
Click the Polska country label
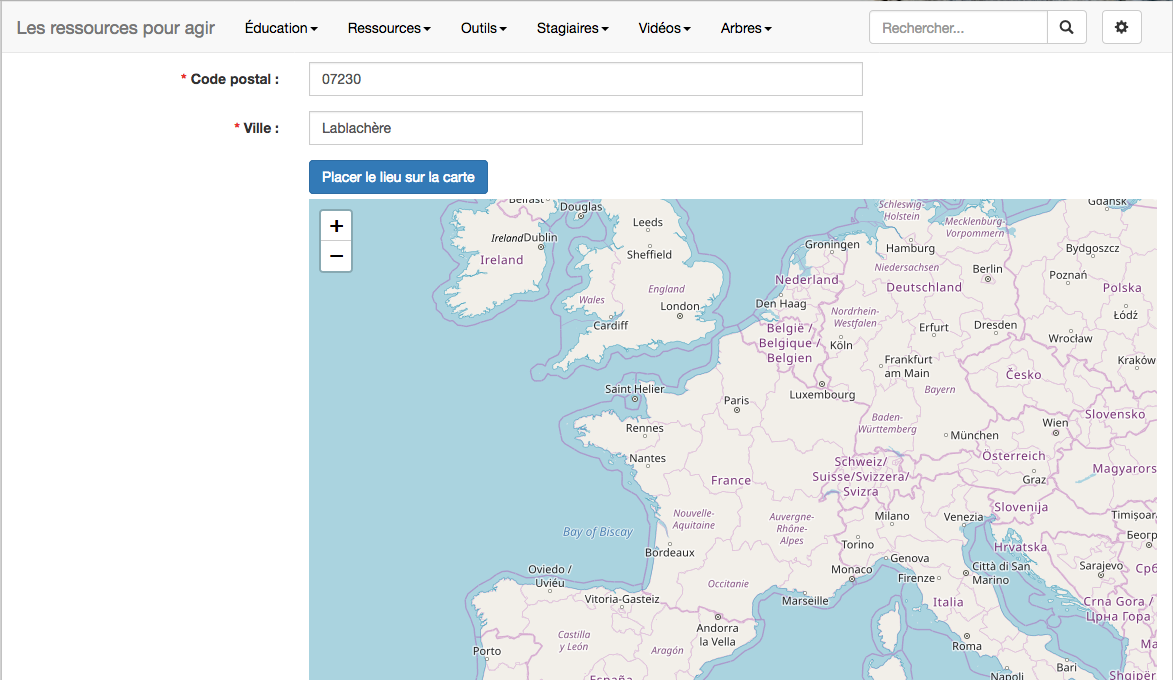click(1122, 288)
